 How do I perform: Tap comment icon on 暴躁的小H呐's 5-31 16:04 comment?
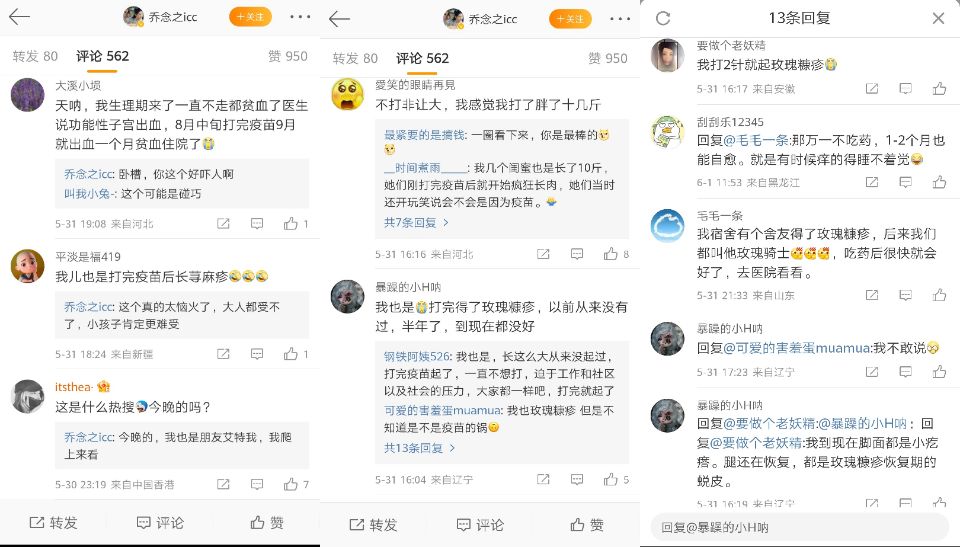(577, 480)
